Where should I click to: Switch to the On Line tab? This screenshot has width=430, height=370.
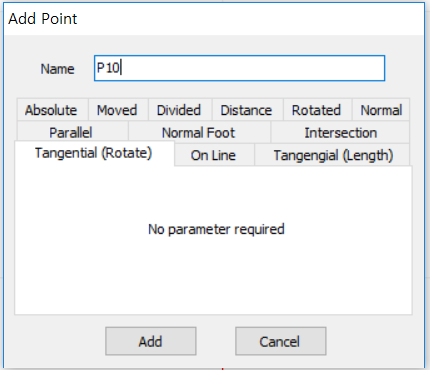pos(214,155)
